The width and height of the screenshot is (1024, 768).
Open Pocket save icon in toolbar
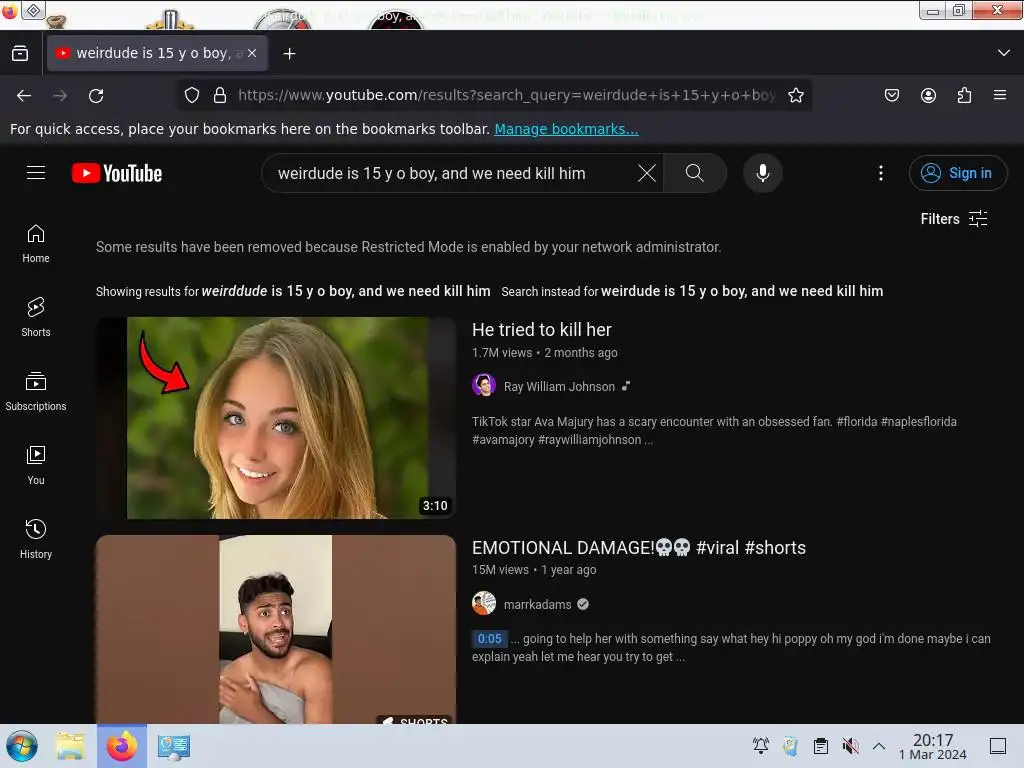[x=891, y=95]
